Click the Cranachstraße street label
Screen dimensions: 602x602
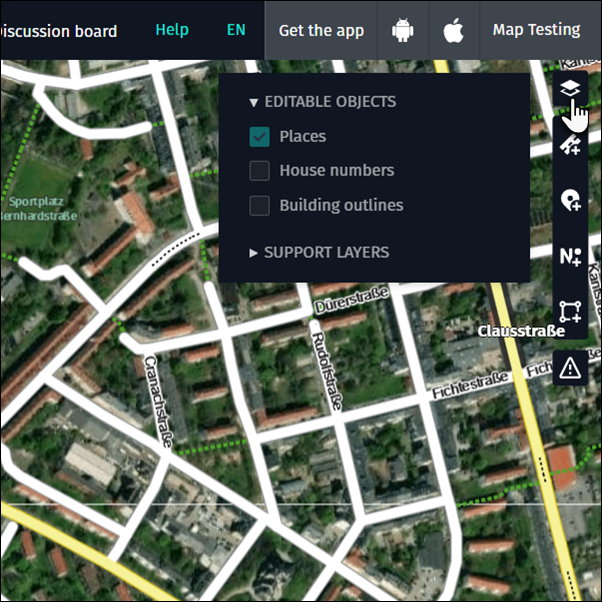158,401
